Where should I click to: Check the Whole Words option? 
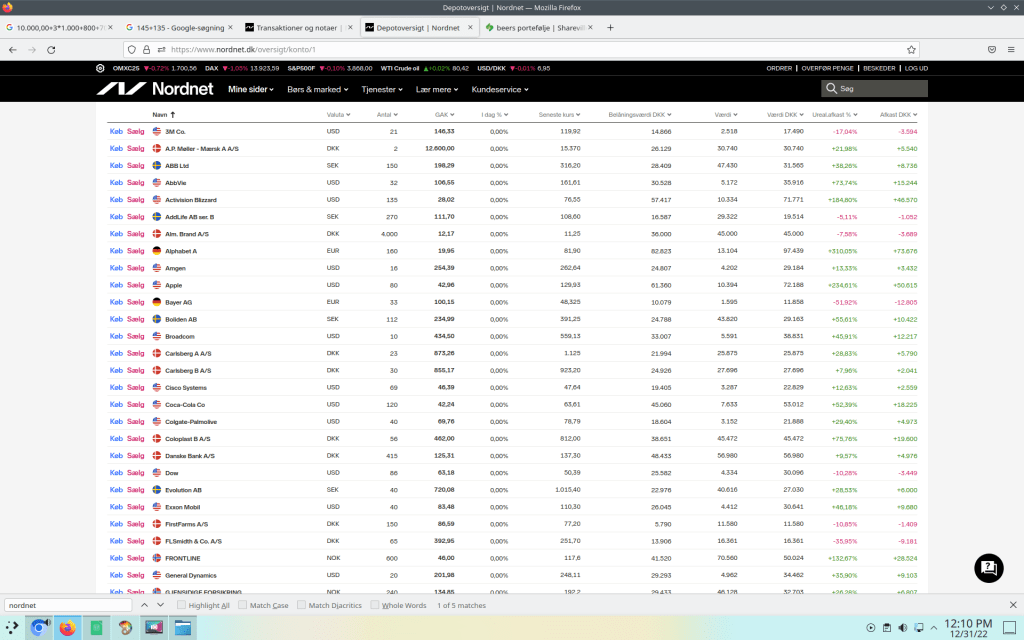click(374, 605)
